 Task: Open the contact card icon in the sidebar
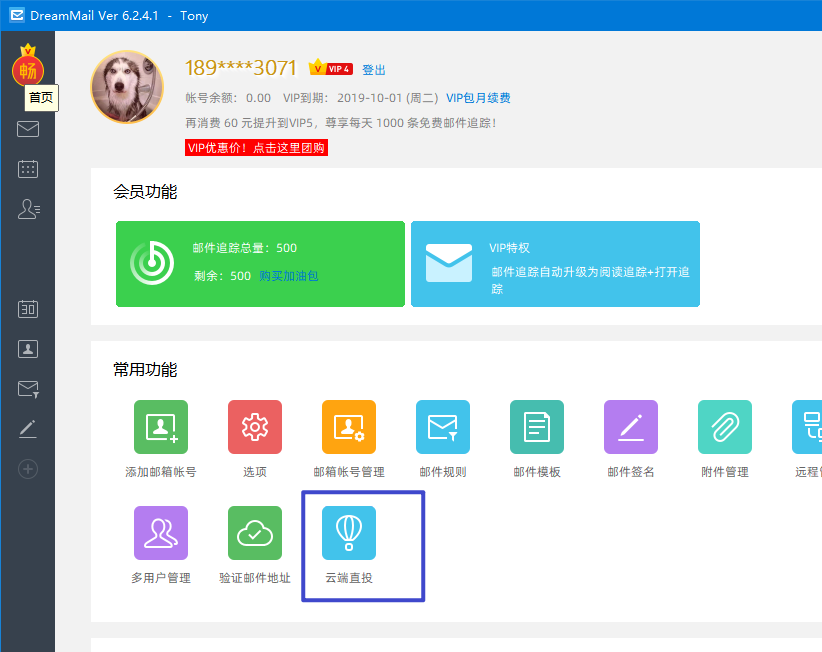[x=28, y=349]
